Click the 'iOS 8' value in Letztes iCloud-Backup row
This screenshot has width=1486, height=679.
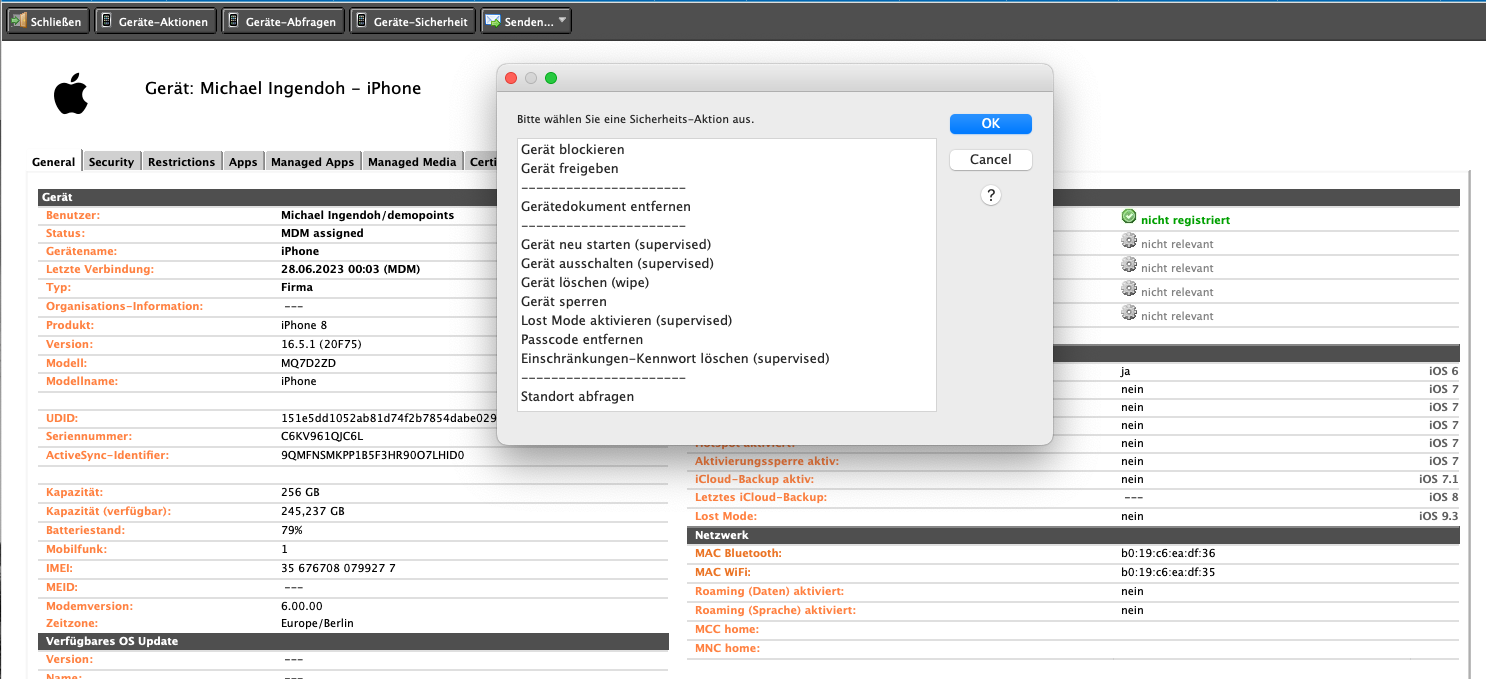point(1444,497)
